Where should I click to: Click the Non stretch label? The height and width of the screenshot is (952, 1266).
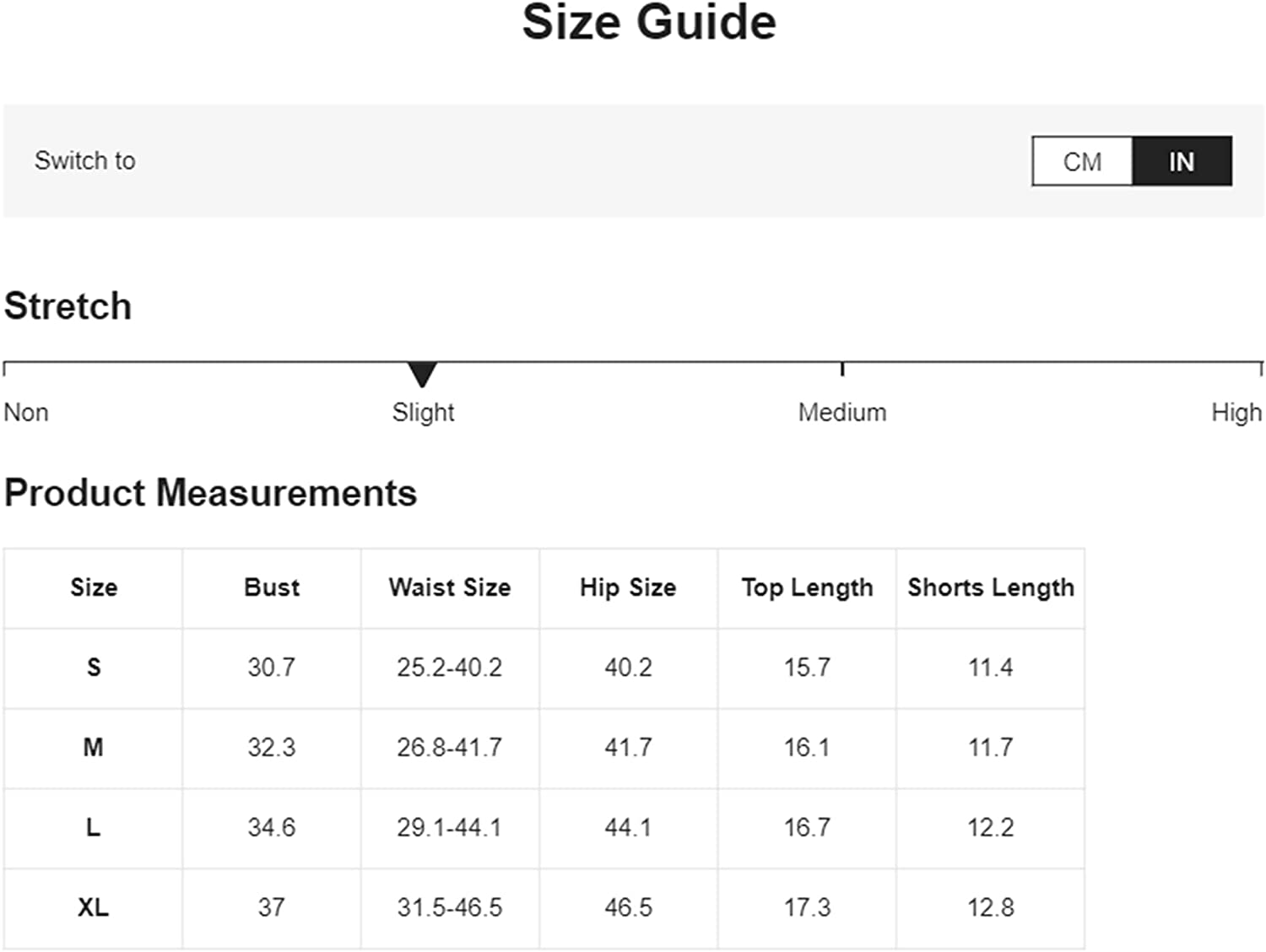point(26,413)
